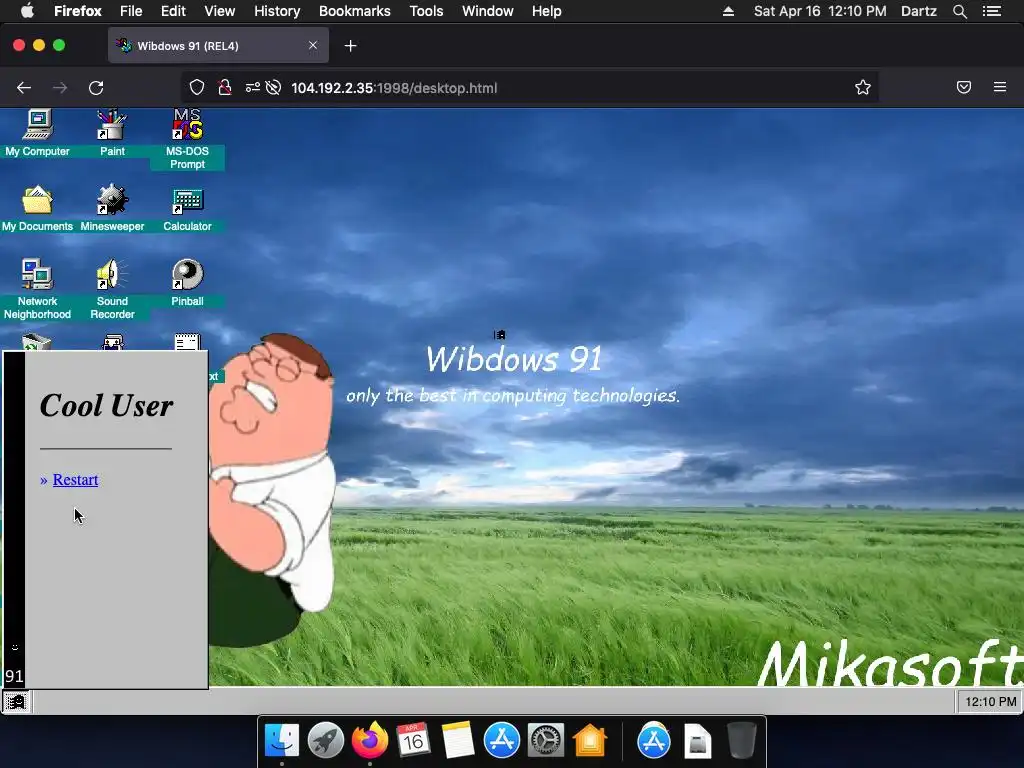Open the Bookmarks menu
This screenshot has height=768, width=1024.
pos(355,11)
